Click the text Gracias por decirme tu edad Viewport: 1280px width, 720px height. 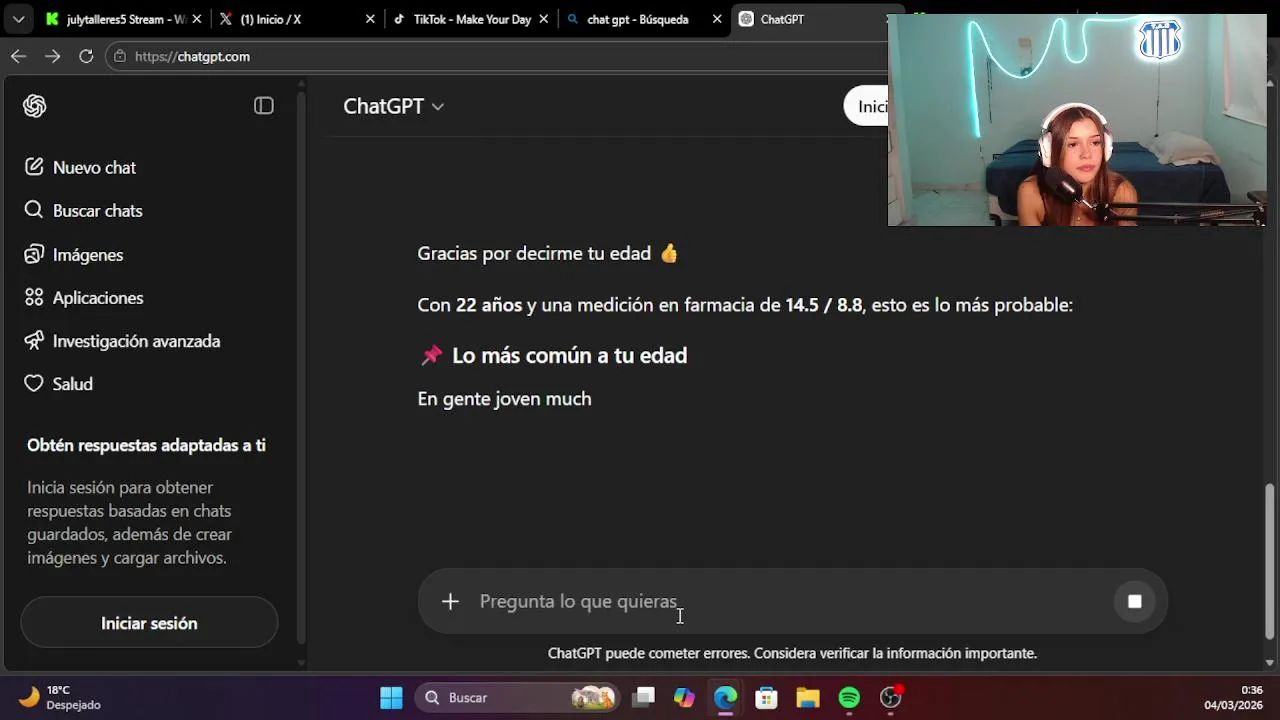pyautogui.click(x=534, y=254)
